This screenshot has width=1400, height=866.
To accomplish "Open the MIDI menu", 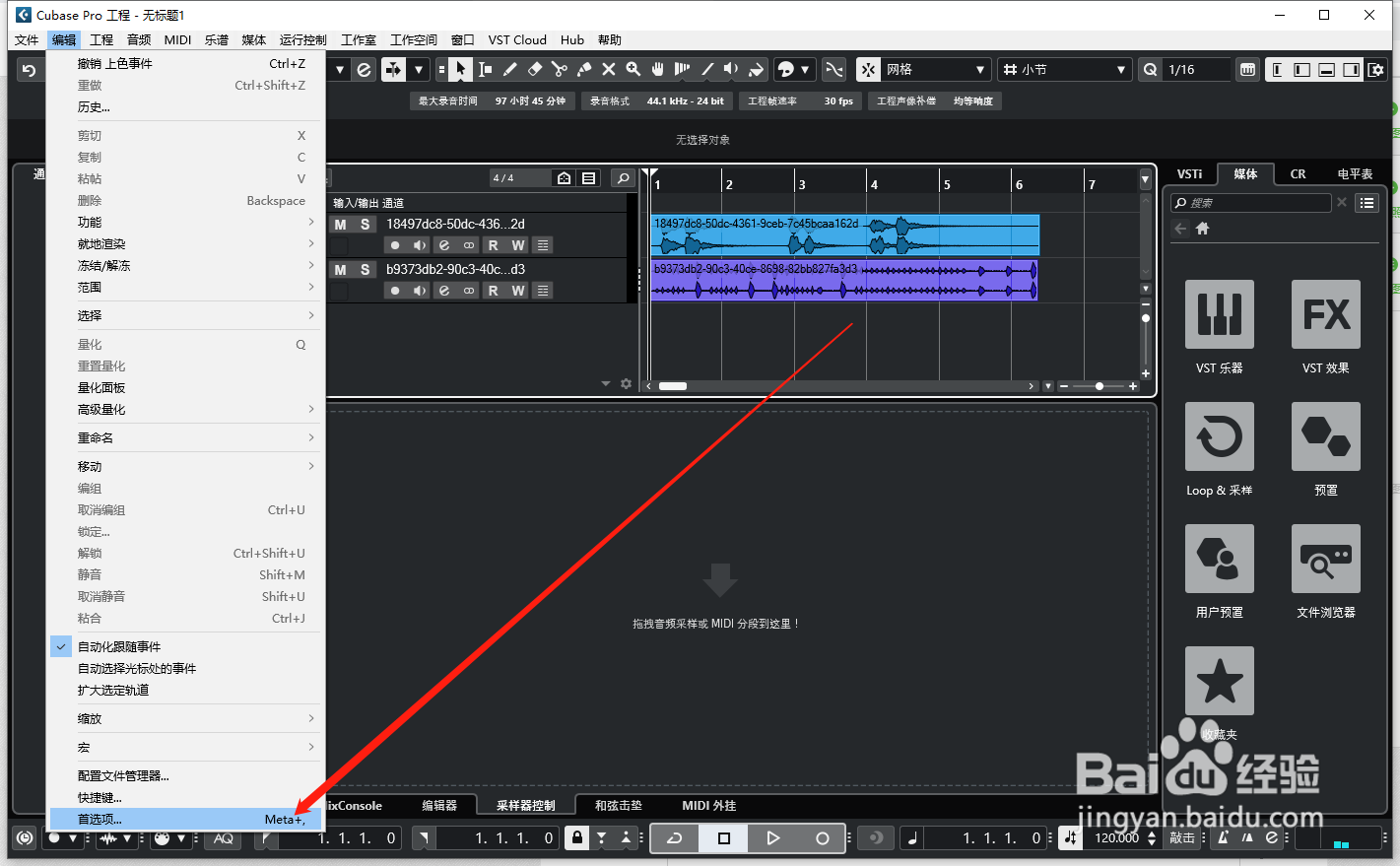I will click(x=178, y=40).
